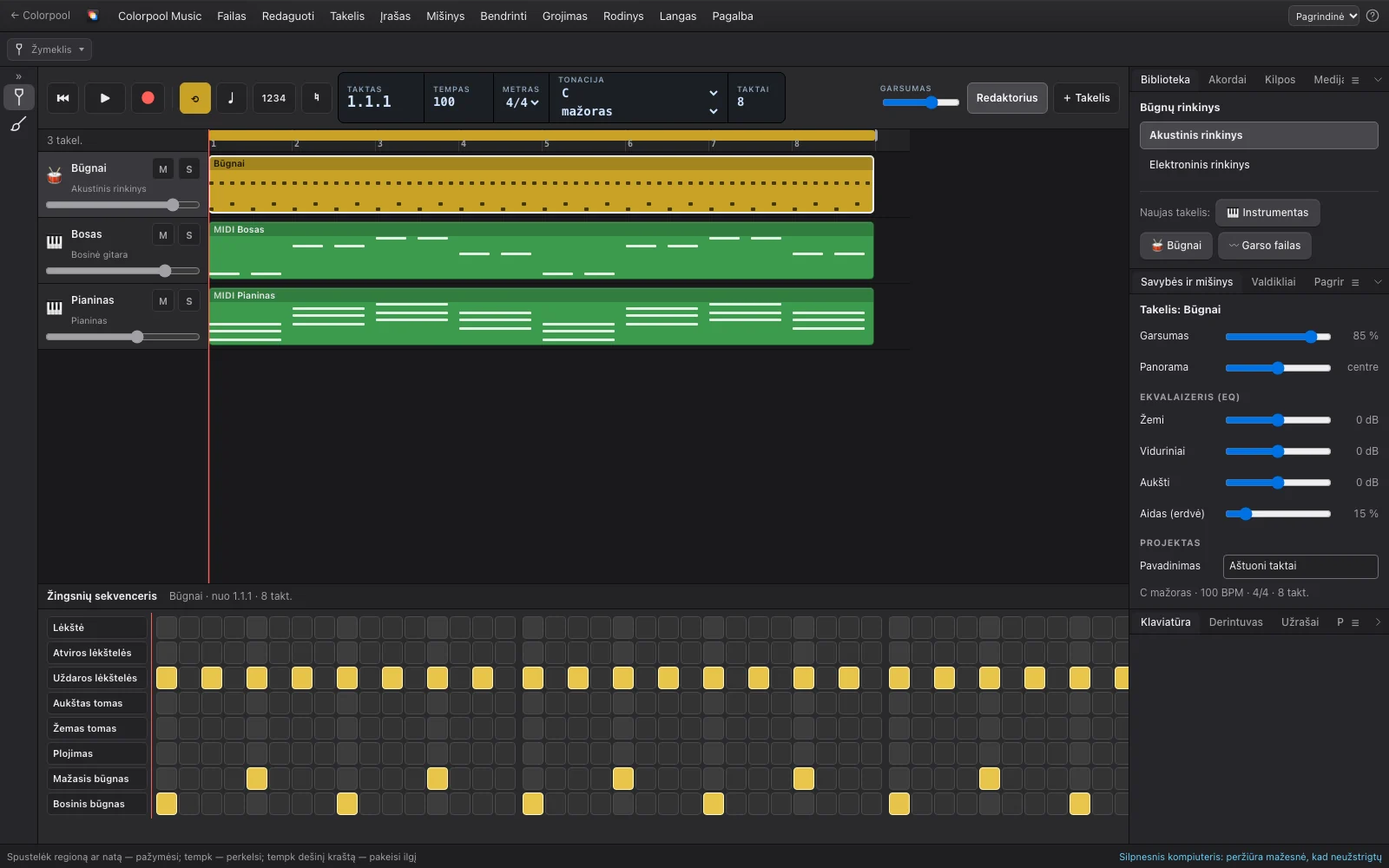Image resolution: width=1389 pixels, height=868 pixels.
Task: Select the marker tool in the left sidebar
Action: pos(19,97)
